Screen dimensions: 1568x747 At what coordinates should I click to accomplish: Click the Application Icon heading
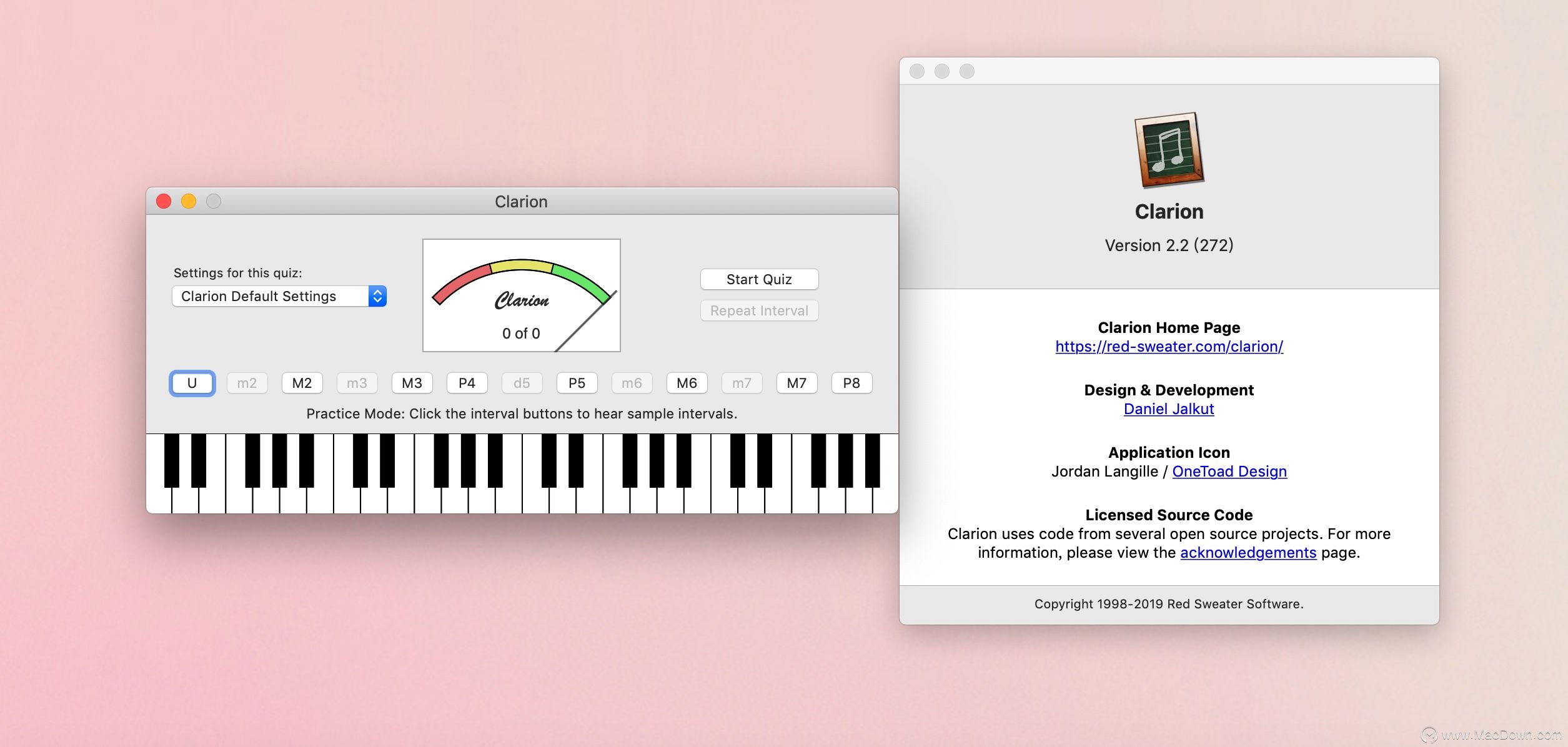tap(1169, 453)
